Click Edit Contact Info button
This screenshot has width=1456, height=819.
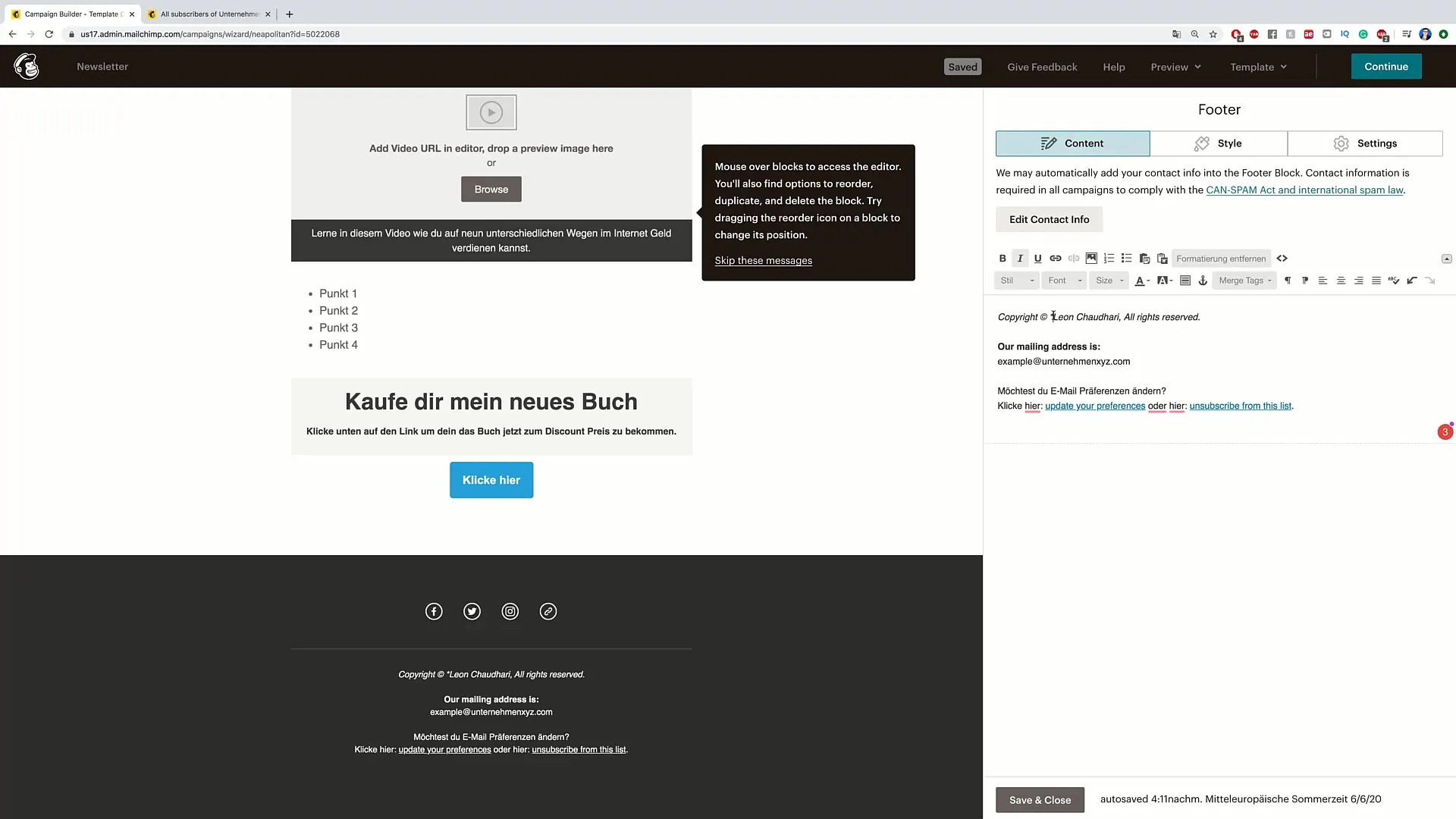click(1049, 218)
